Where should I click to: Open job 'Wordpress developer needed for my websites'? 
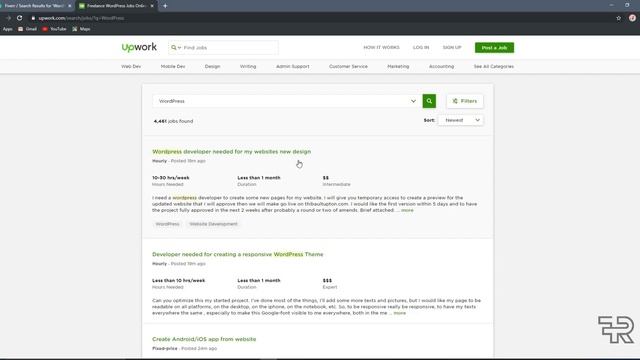[231, 151]
